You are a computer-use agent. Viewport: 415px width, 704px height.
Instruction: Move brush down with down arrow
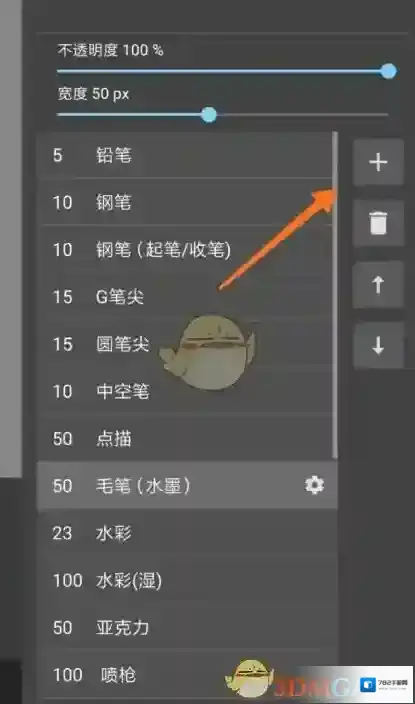pos(378,346)
